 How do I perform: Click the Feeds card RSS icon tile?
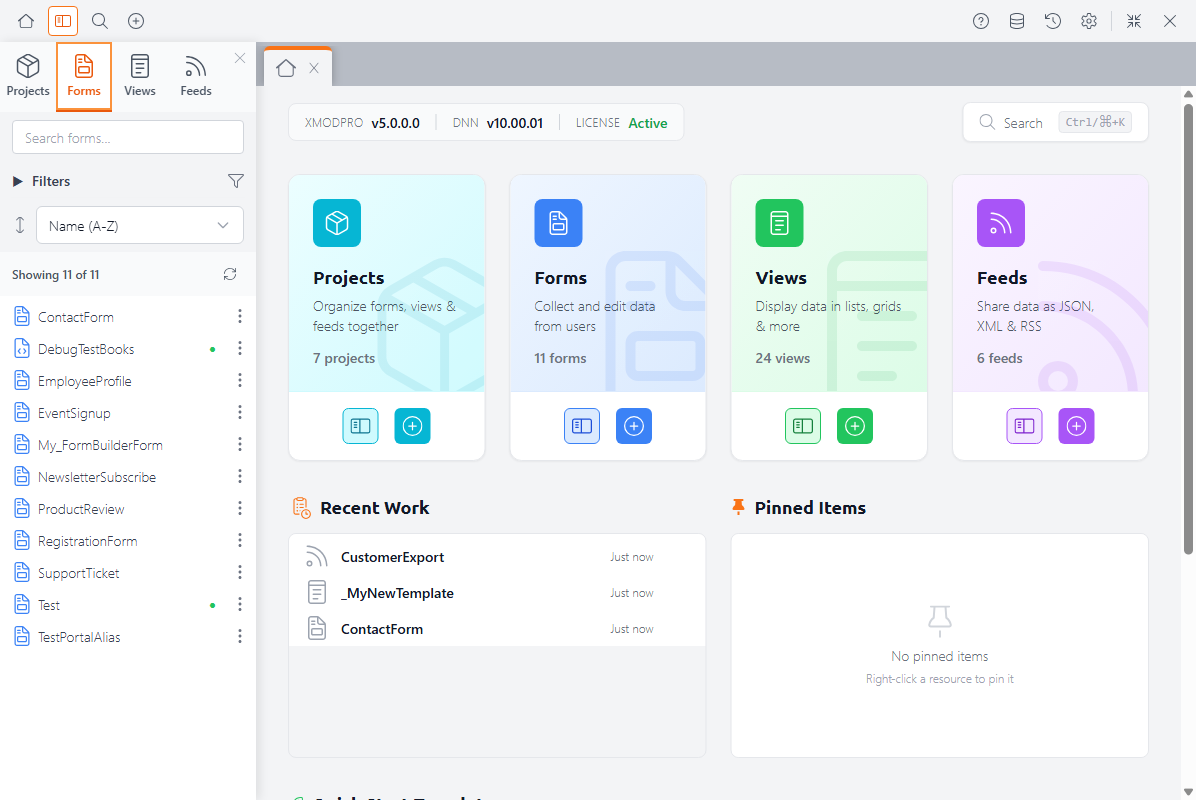(x=1000, y=223)
